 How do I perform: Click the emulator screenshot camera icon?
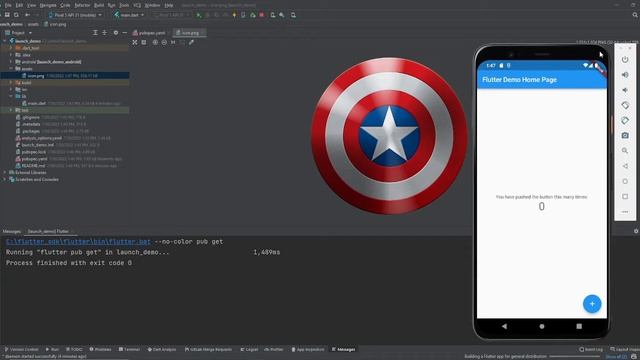pos(625,136)
